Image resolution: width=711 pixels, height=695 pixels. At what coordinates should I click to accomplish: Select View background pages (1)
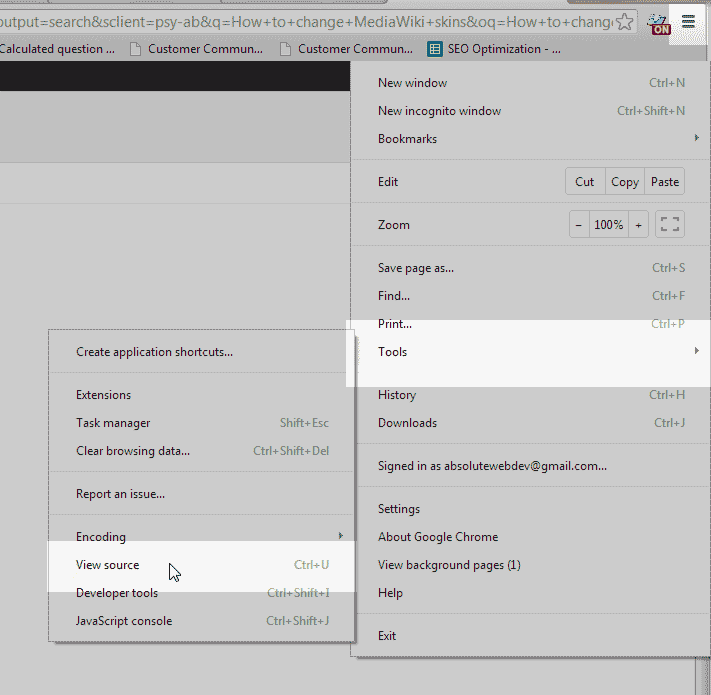531,565
